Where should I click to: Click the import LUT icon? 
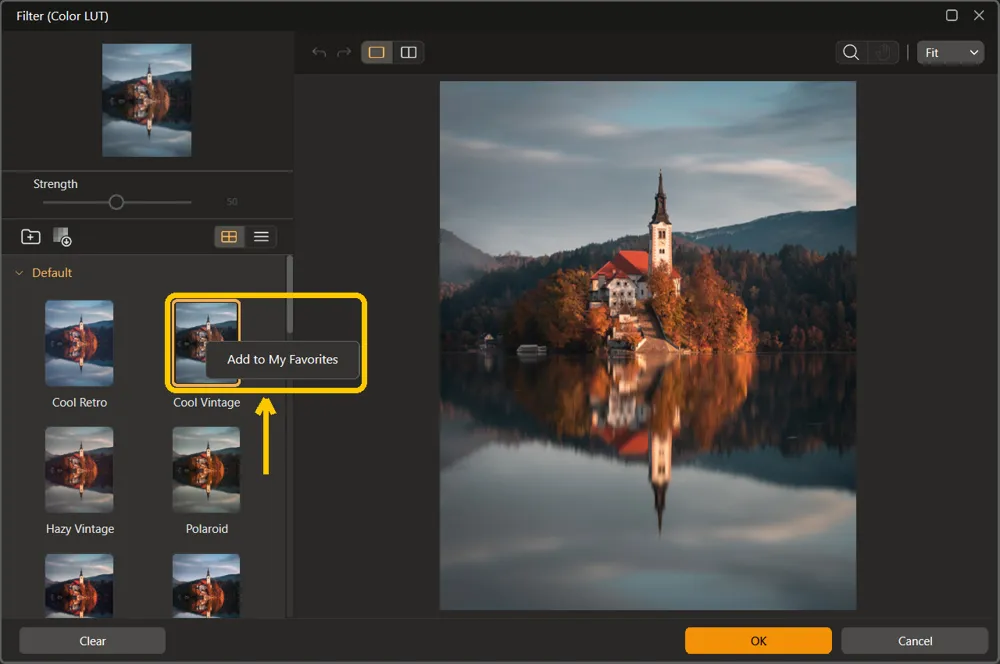(62, 237)
